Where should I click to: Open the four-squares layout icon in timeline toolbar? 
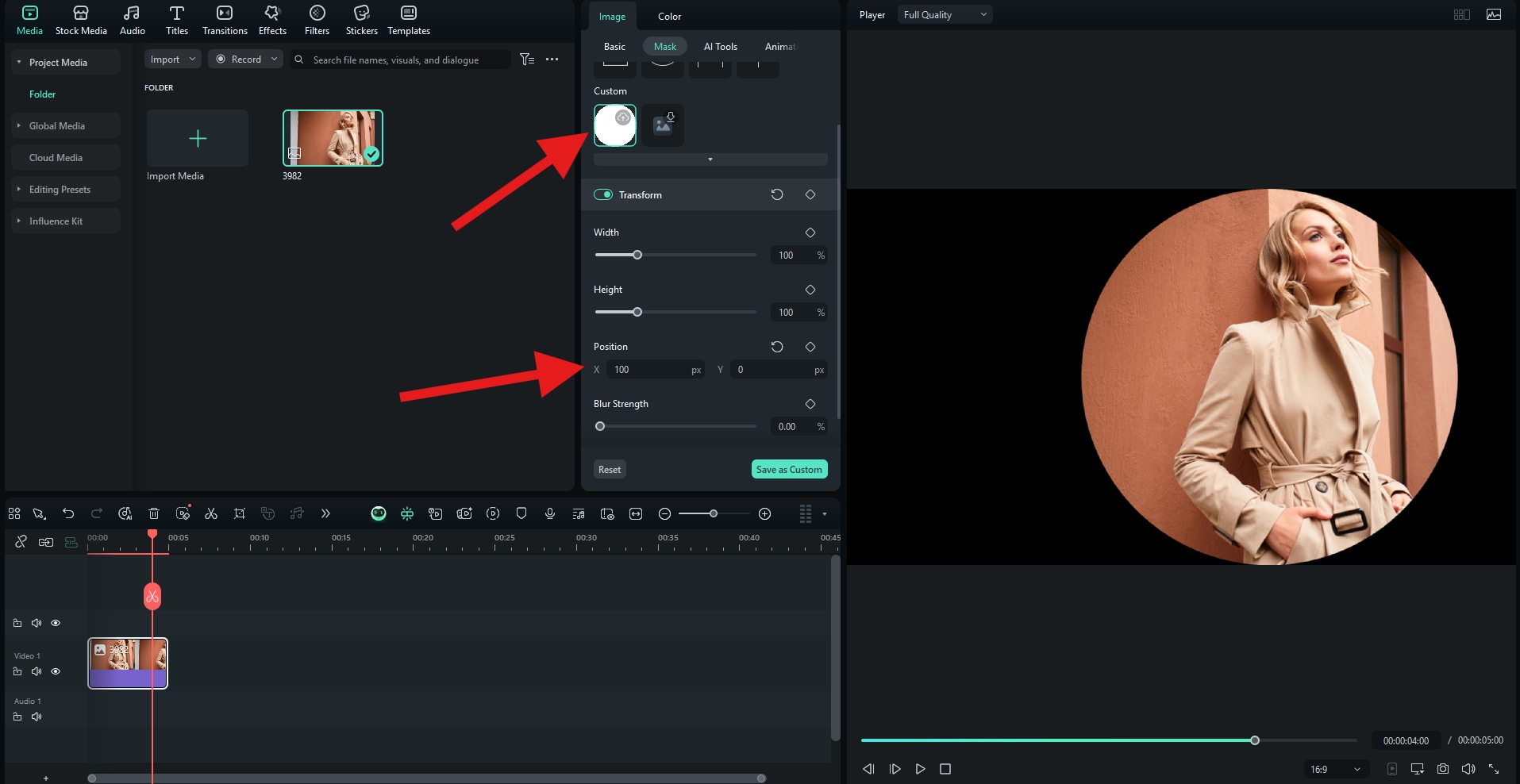pos(14,513)
